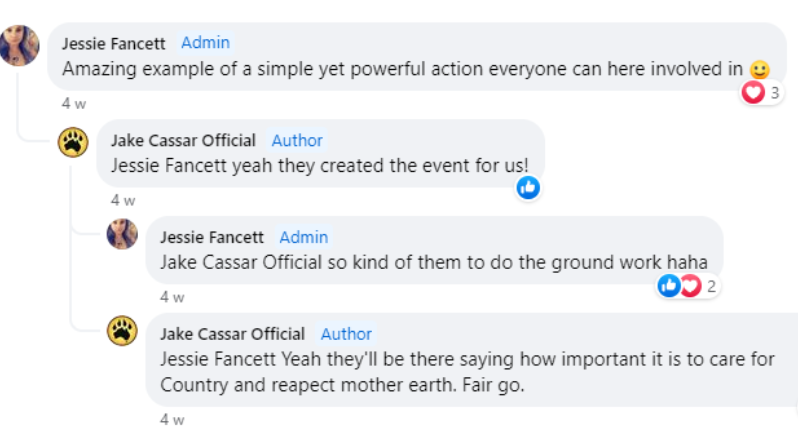Click the Admin badge on the top comment
Image resolution: width=798 pixels, height=428 pixels.
[205, 43]
